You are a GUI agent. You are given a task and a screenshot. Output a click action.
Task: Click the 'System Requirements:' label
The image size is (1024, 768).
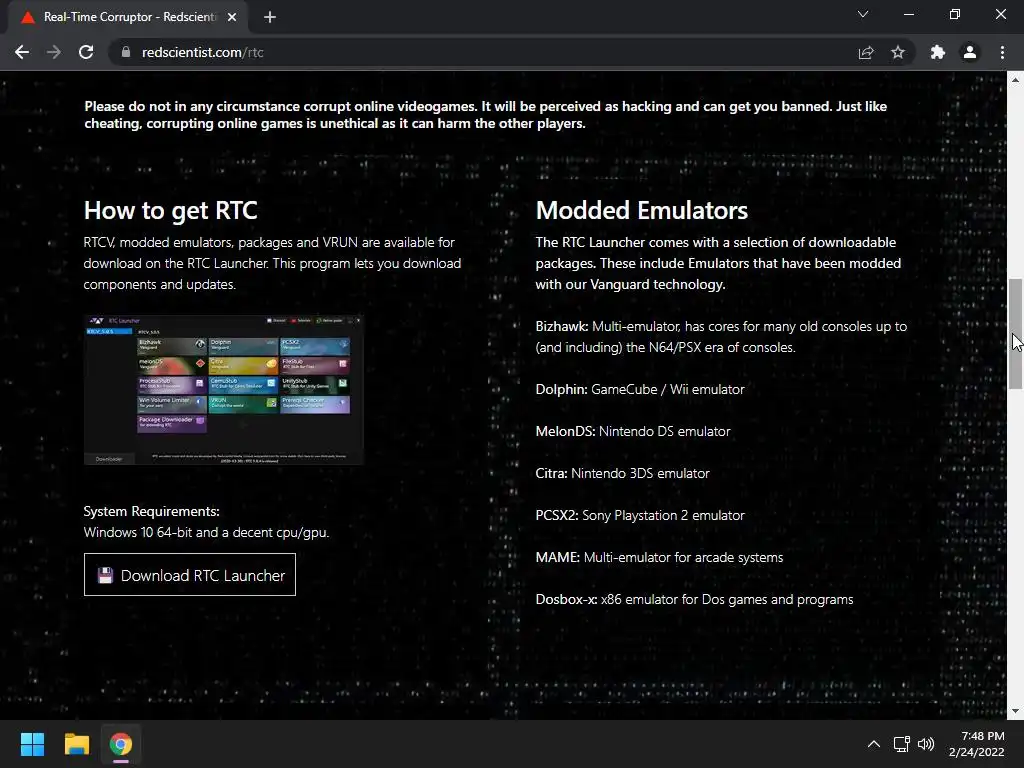152,511
